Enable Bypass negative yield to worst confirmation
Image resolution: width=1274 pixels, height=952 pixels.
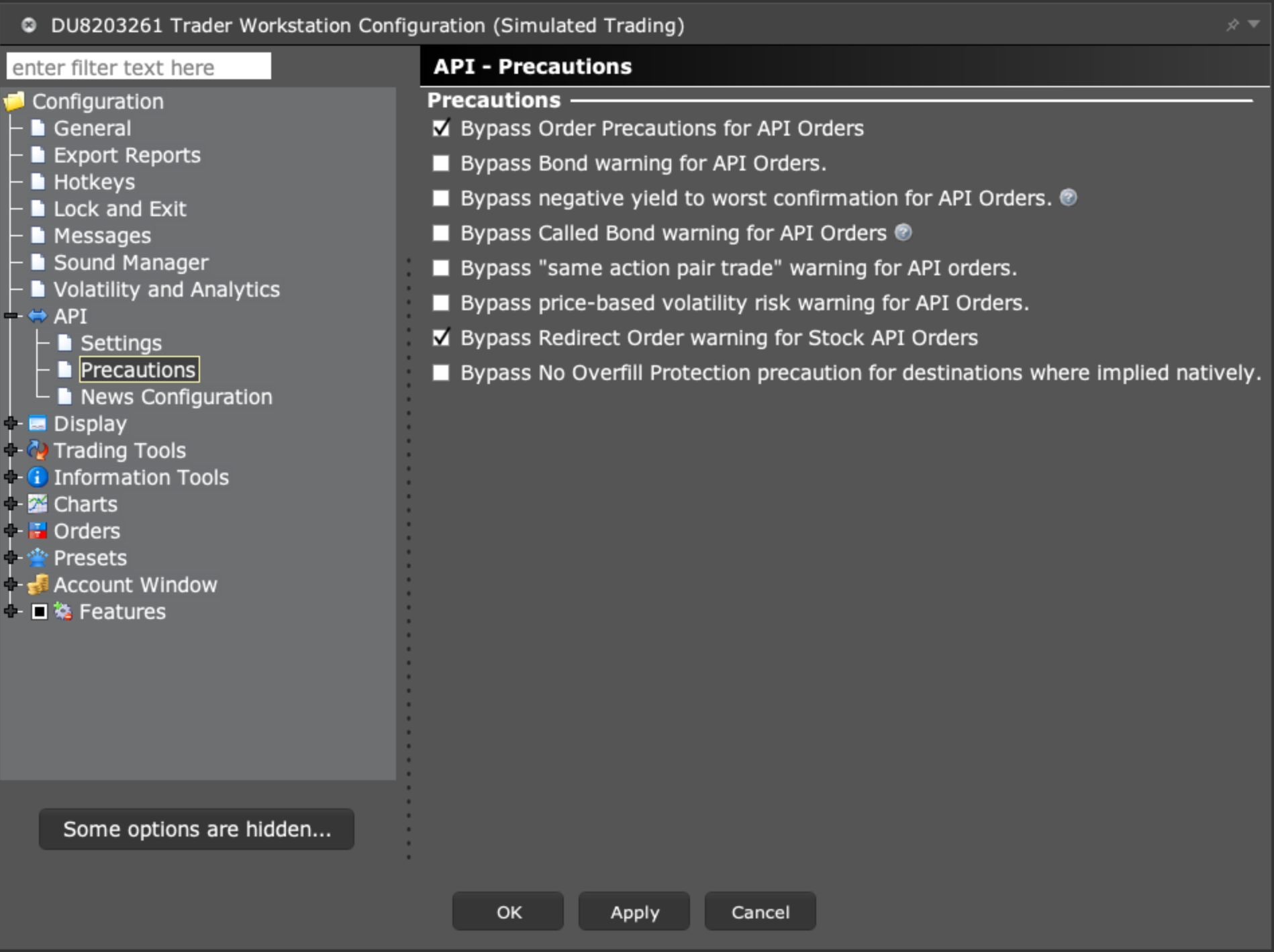(x=441, y=198)
